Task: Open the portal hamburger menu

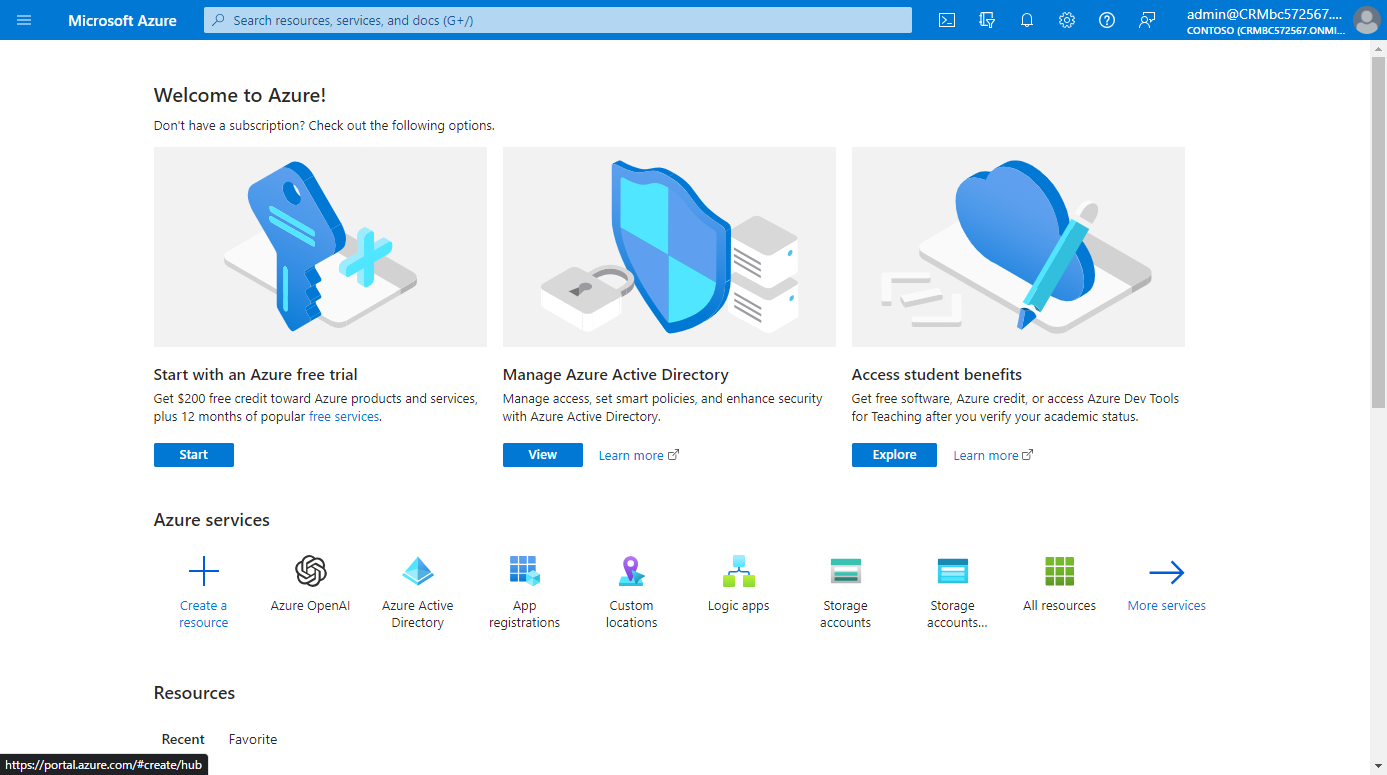Action: click(x=23, y=20)
